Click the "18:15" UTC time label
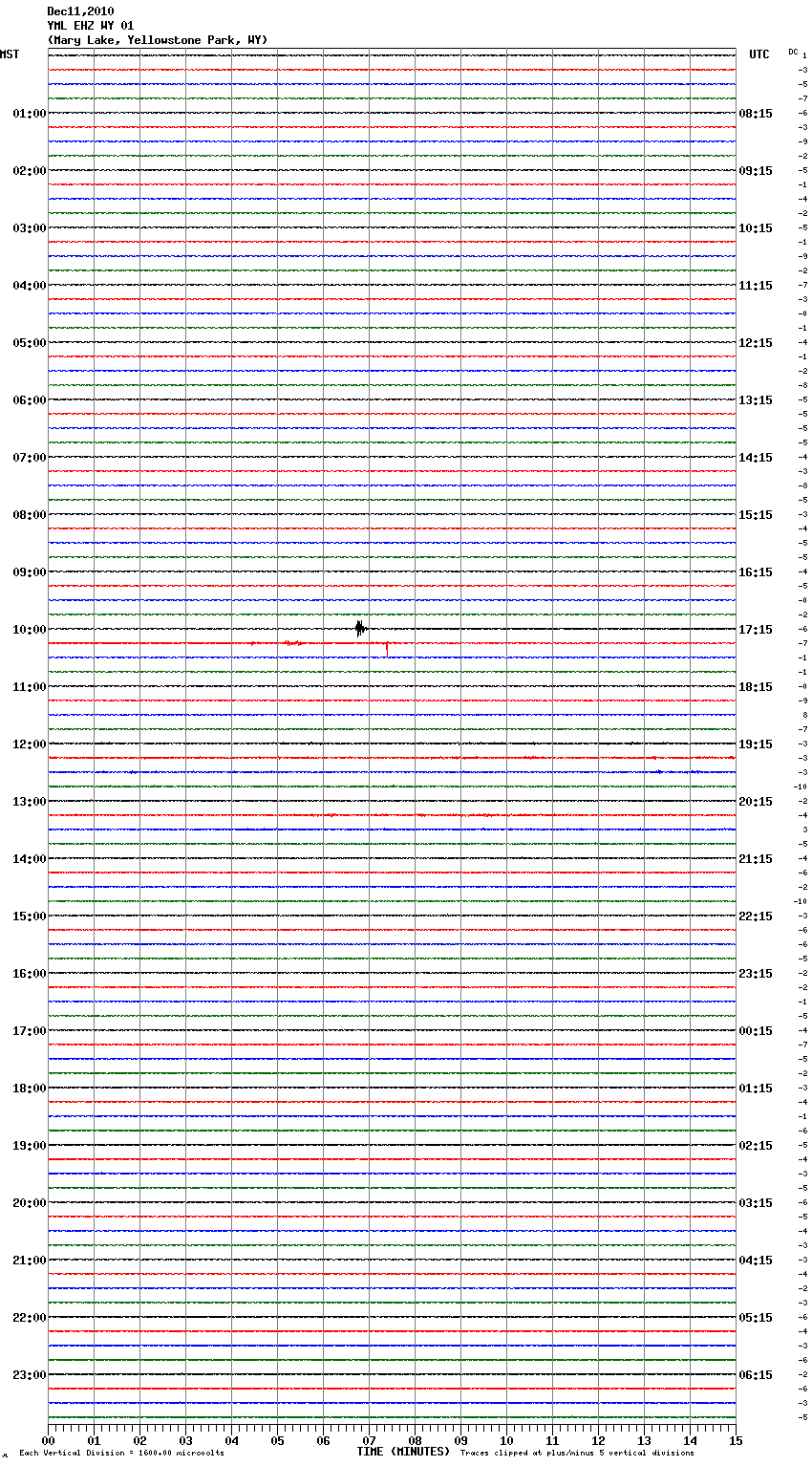This screenshot has width=812, height=1466. point(756,687)
